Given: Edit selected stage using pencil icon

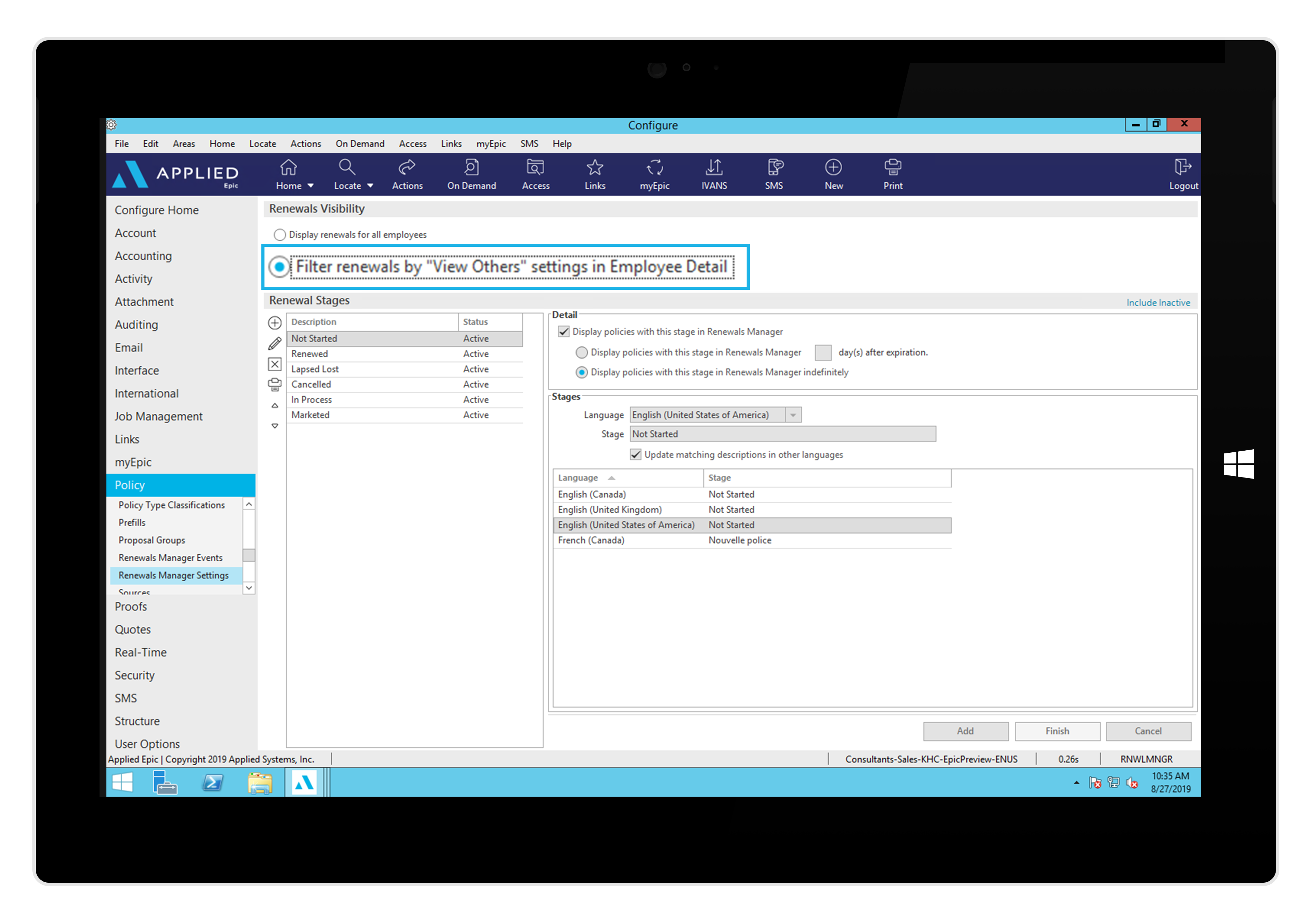Looking at the screenshot, I should pos(274,343).
